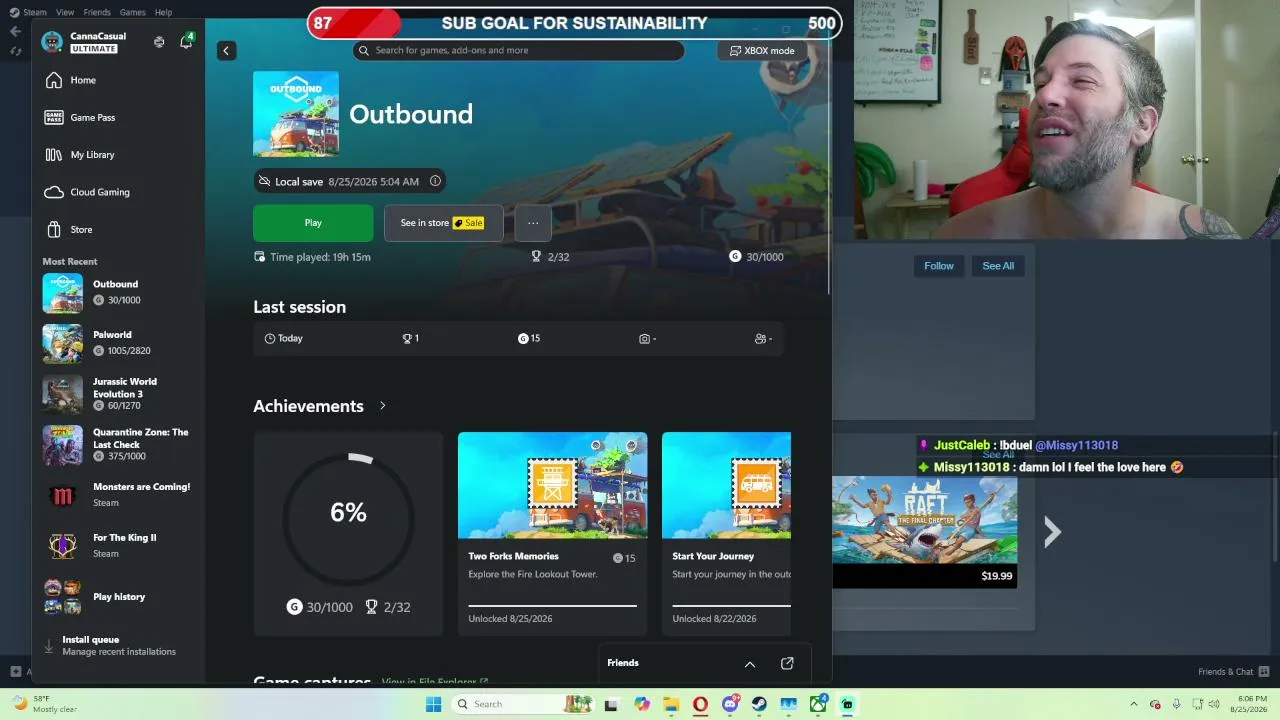This screenshot has height=720, width=1280.
Task: Click the Unlocked 8/25/2026 text
Action: [510, 619]
